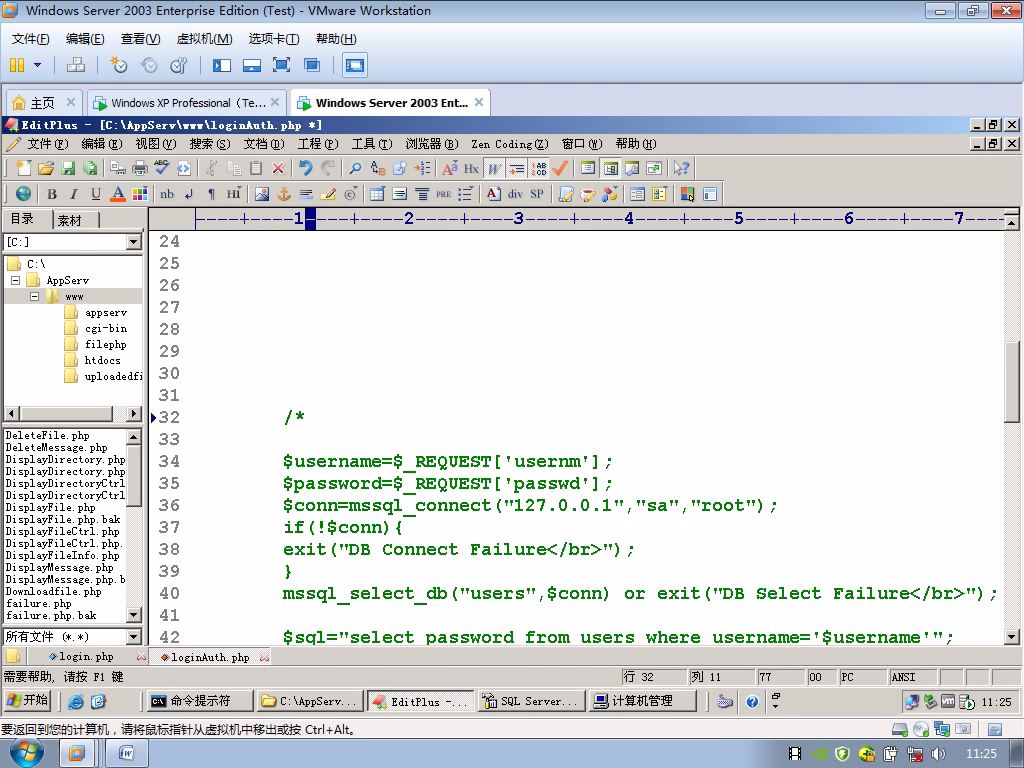The width and height of the screenshot is (1024, 768).
Task: Open the color palette grid icon
Action: (140, 193)
